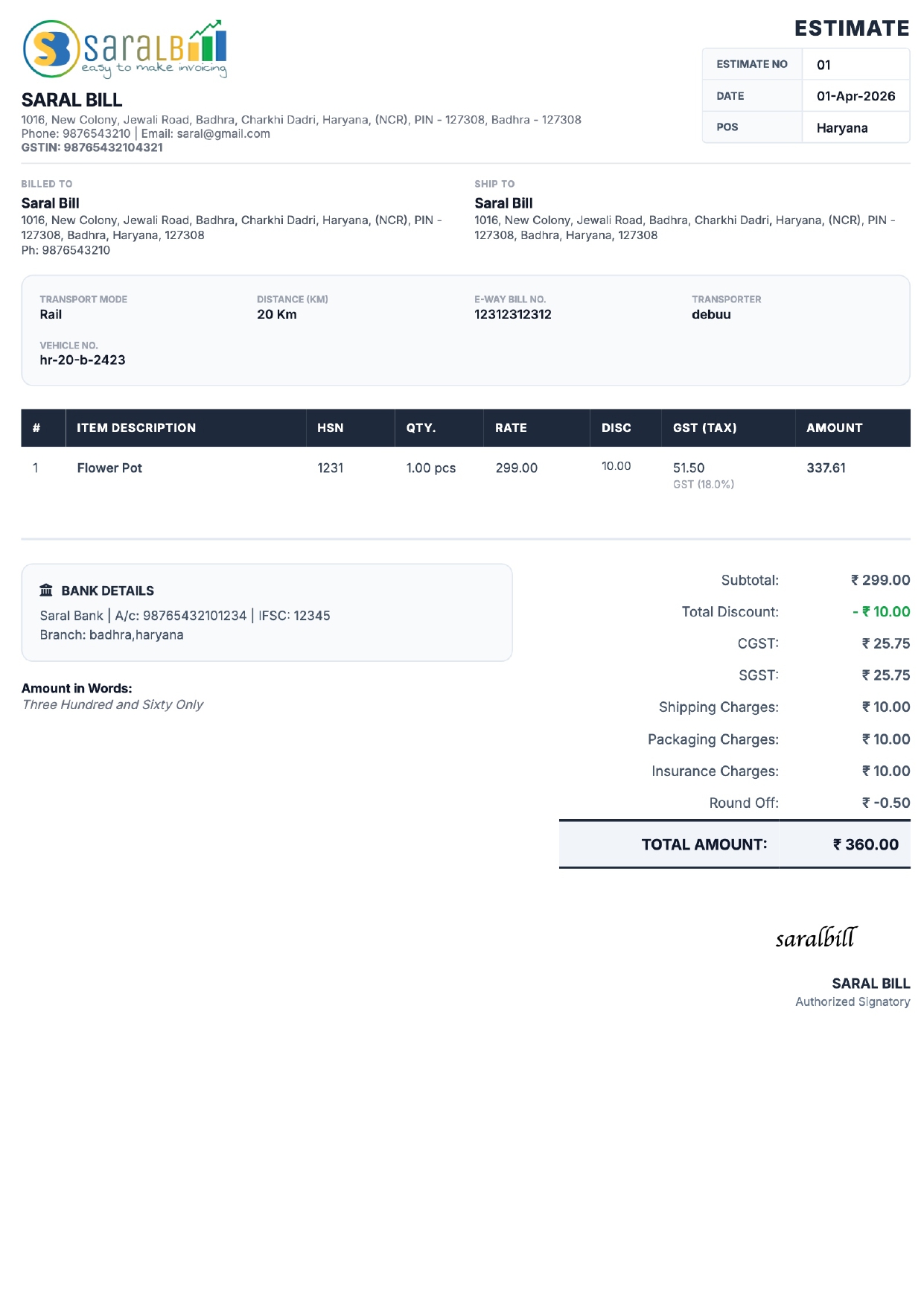The width and height of the screenshot is (924, 1306).
Task: Click the SaralBill logo image
Action: point(125,49)
